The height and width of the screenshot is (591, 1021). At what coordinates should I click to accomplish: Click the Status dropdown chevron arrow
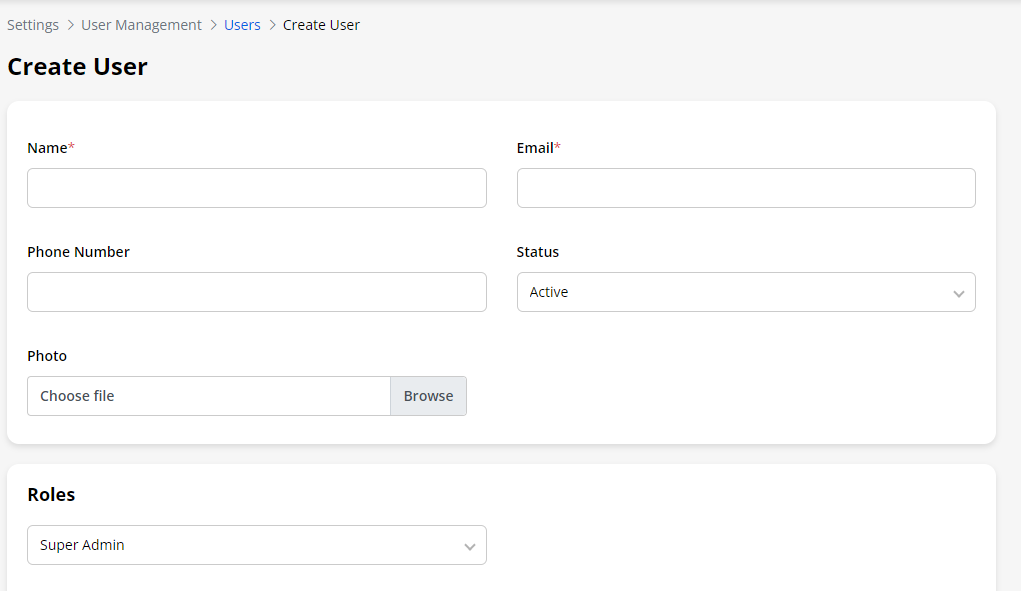(x=958, y=293)
